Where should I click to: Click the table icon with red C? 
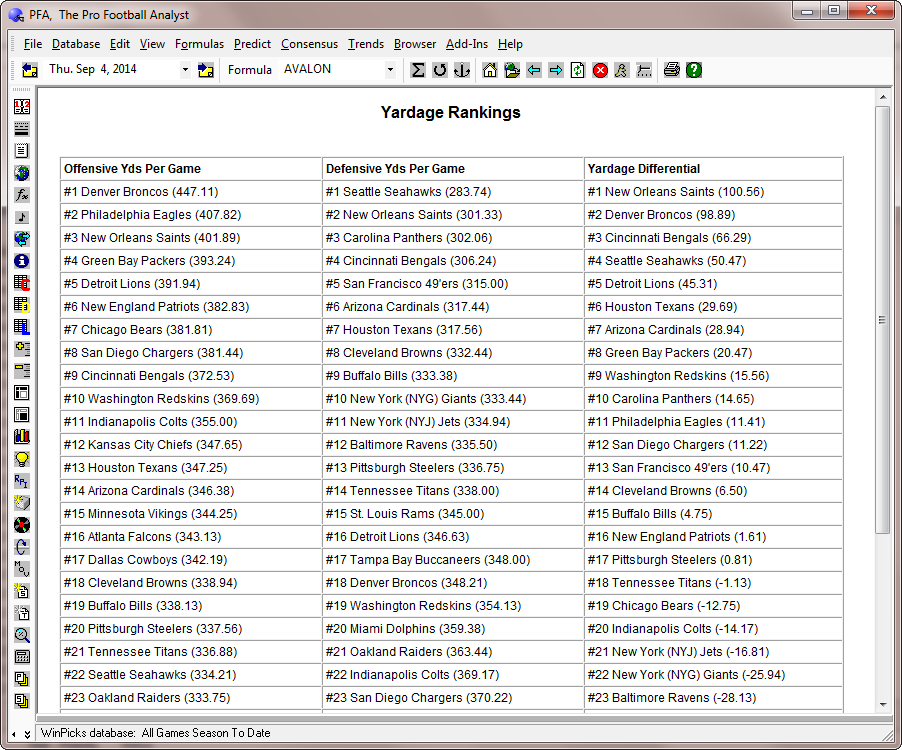[x=22, y=283]
